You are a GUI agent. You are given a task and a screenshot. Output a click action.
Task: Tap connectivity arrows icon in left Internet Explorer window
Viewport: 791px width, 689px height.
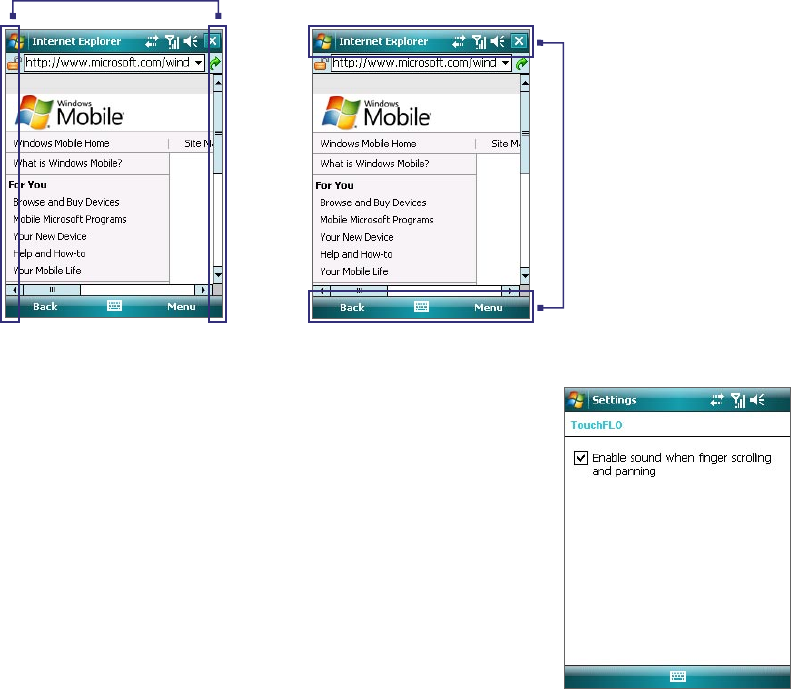(x=151, y=41)
